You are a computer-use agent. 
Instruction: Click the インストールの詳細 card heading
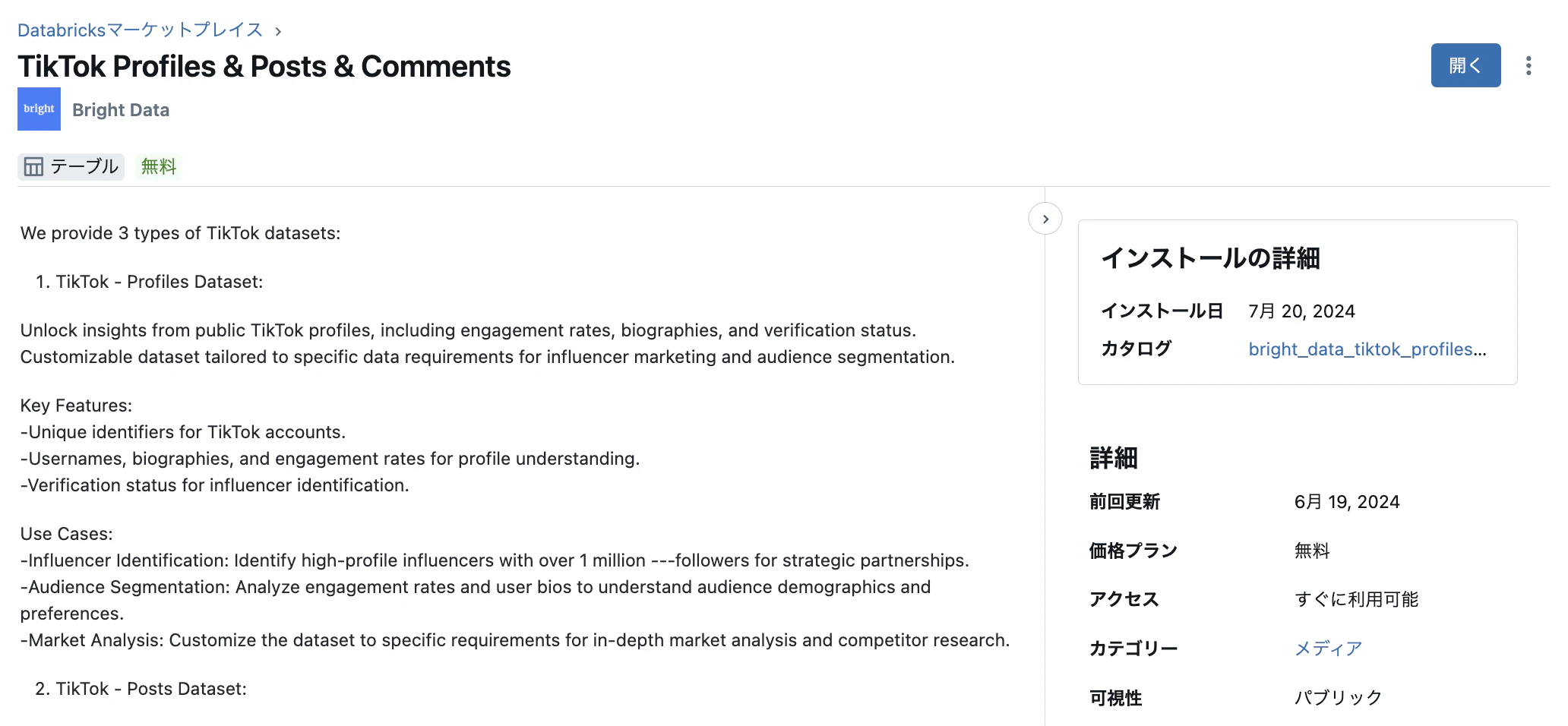pos(1210,258)
